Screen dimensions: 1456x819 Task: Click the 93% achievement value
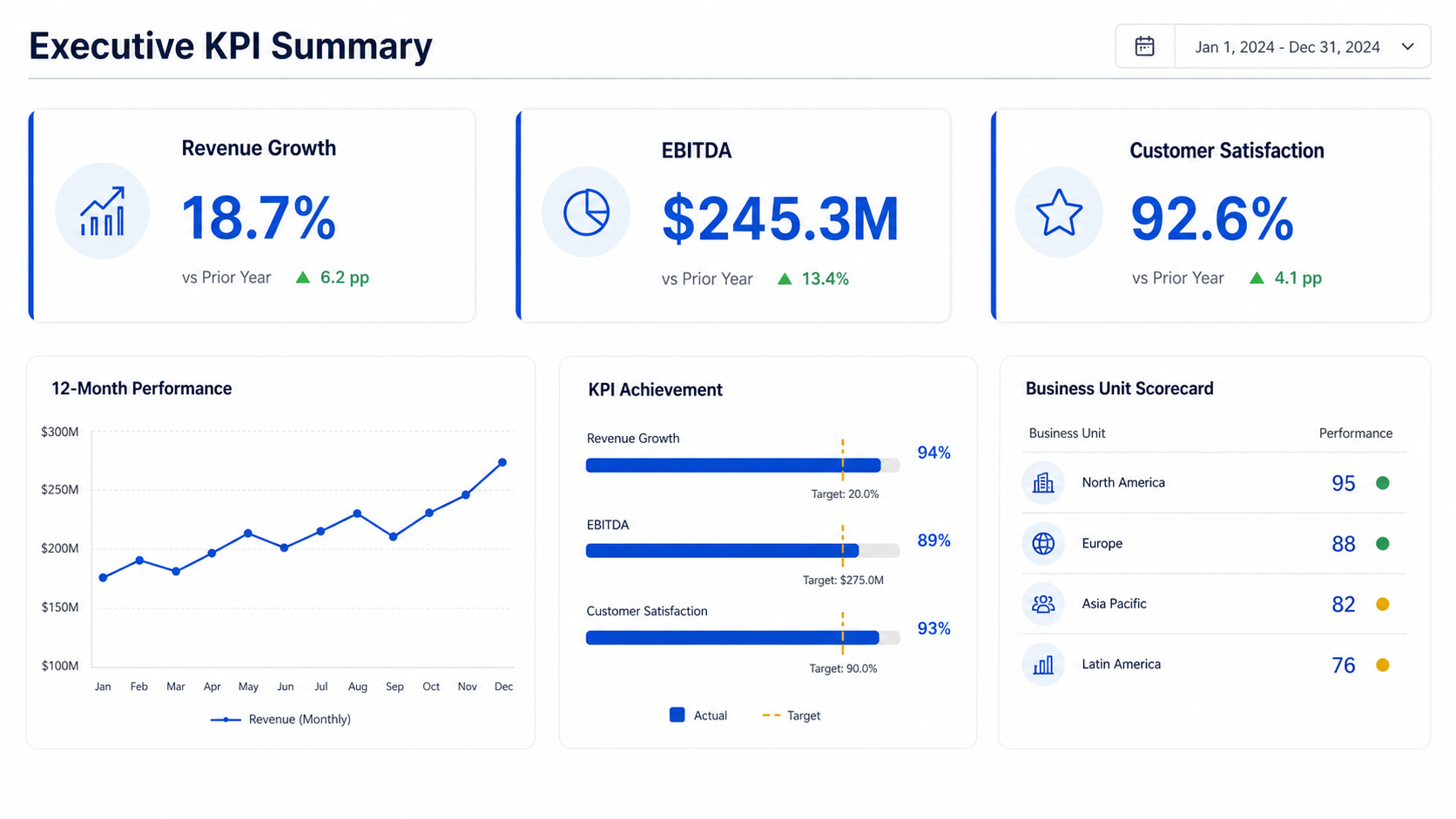point(934,628)
